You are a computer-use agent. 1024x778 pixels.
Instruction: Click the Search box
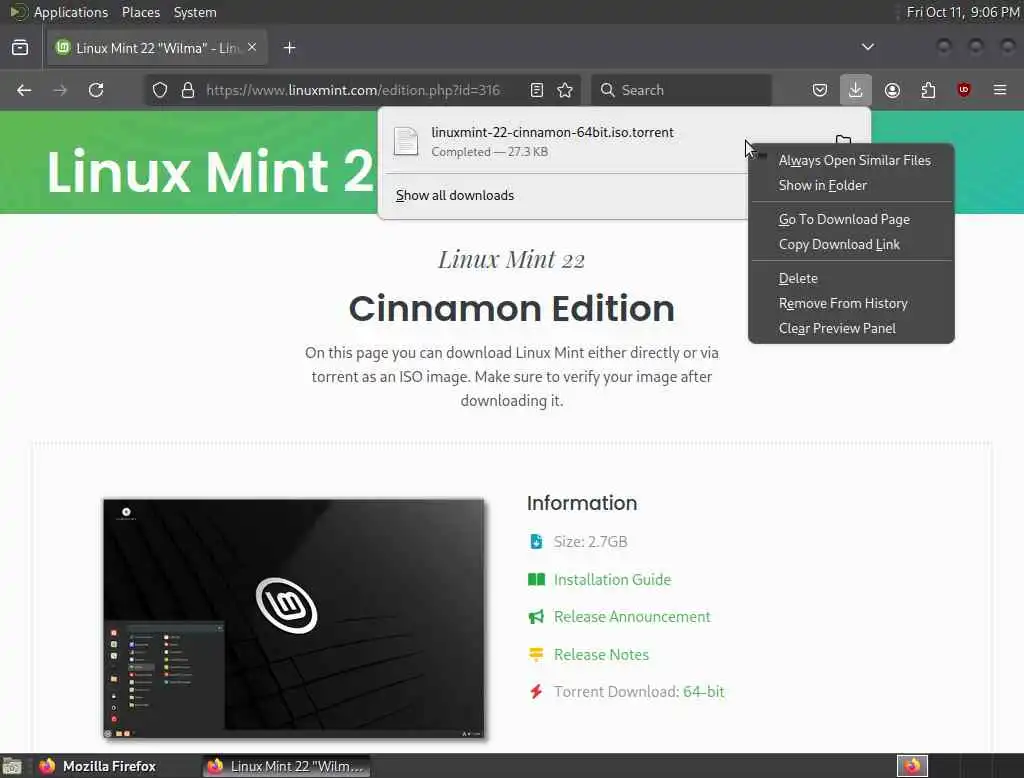click(681, 90)
